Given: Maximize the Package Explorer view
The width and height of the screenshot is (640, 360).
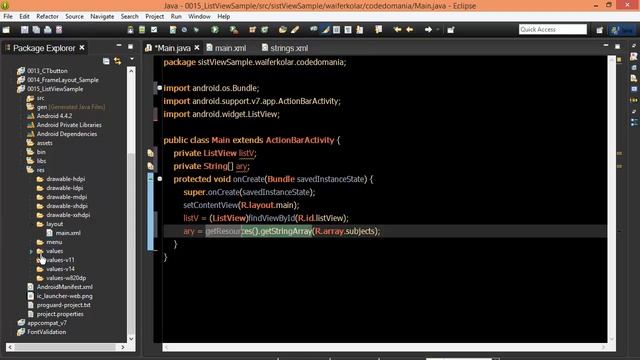Looking at the screenshot, I should click(130, 47).
